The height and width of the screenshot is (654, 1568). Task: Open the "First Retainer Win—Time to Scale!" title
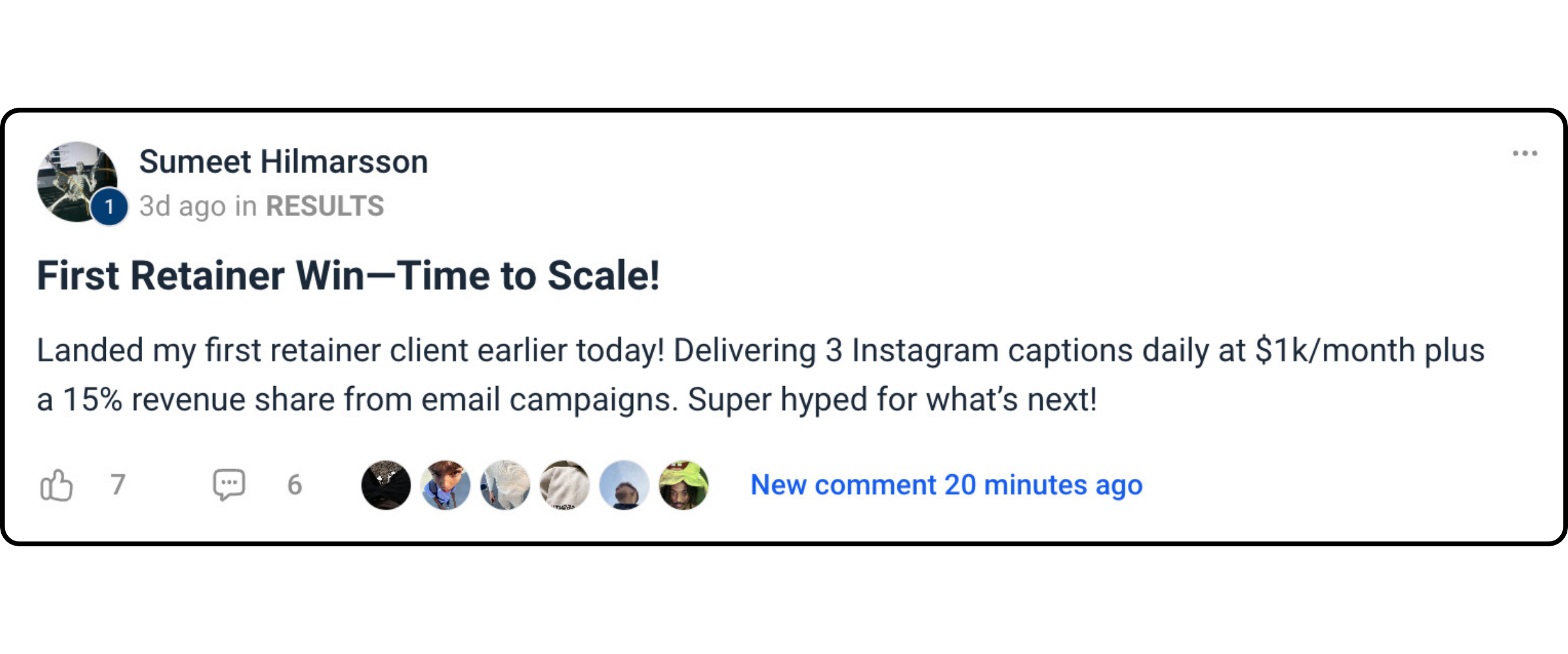point(348,276)
